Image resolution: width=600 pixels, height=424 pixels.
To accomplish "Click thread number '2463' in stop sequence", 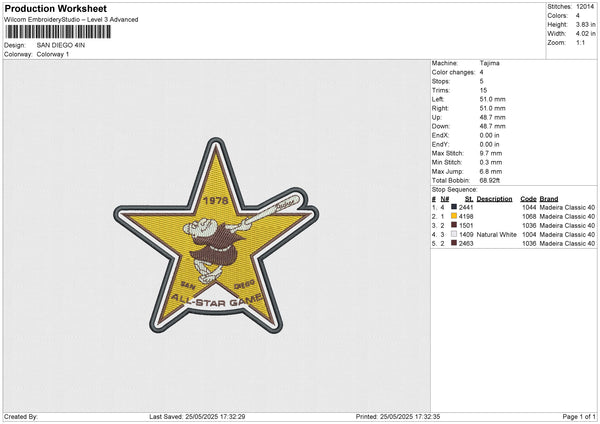I will click(x=466, y=243).
